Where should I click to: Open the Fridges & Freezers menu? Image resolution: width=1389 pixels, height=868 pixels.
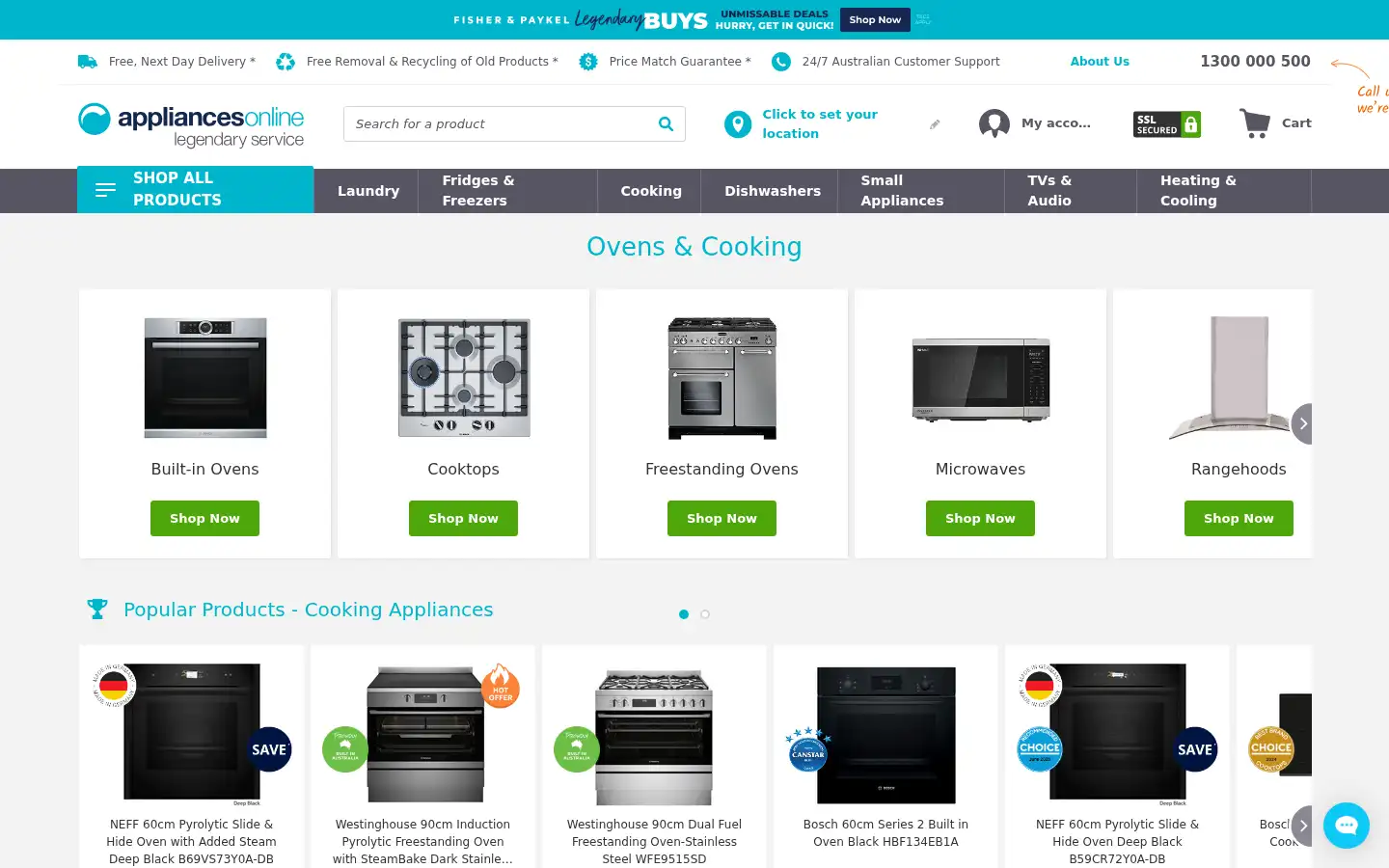(508, 191)
